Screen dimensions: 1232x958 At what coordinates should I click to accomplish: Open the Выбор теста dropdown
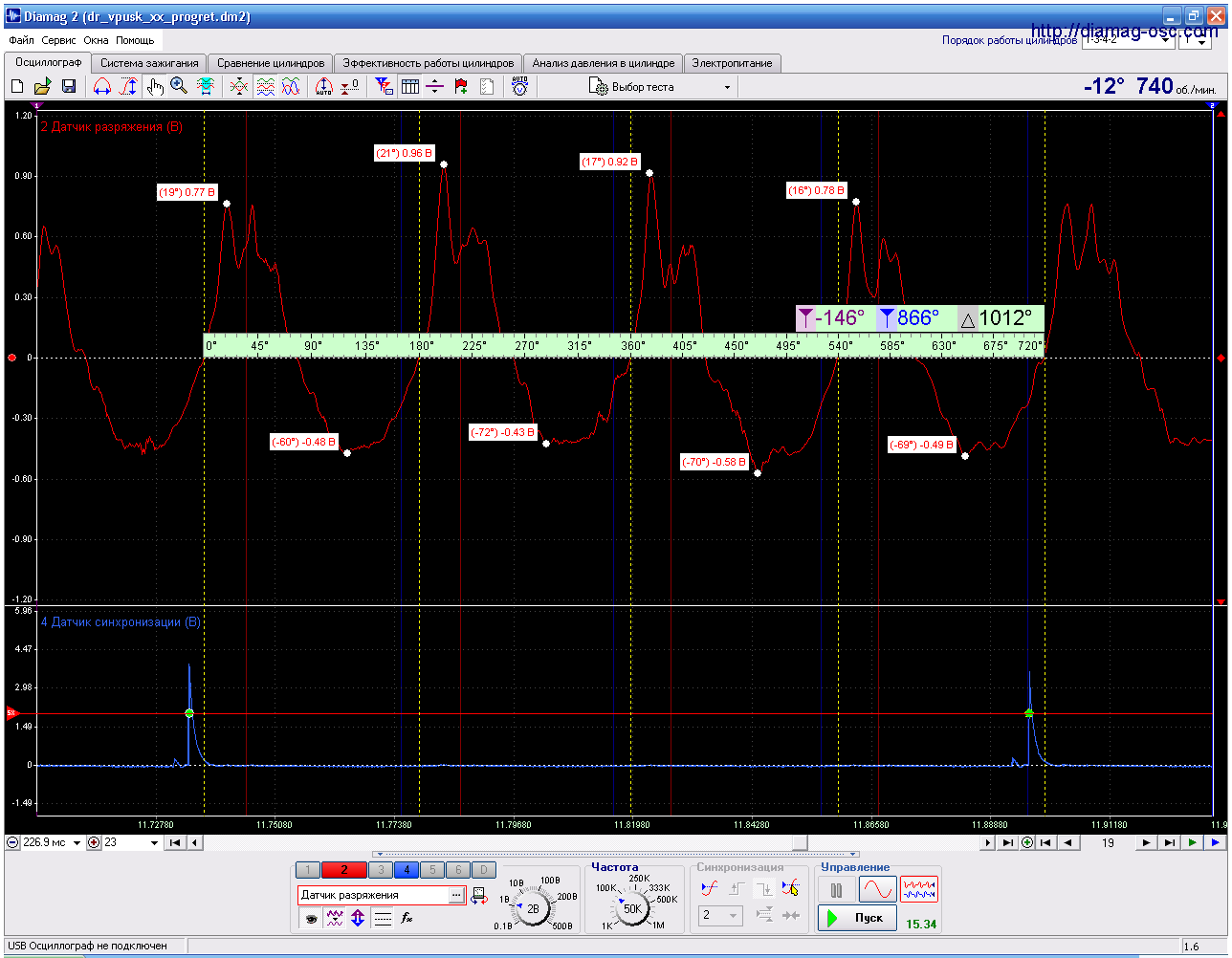pos(661,87)
